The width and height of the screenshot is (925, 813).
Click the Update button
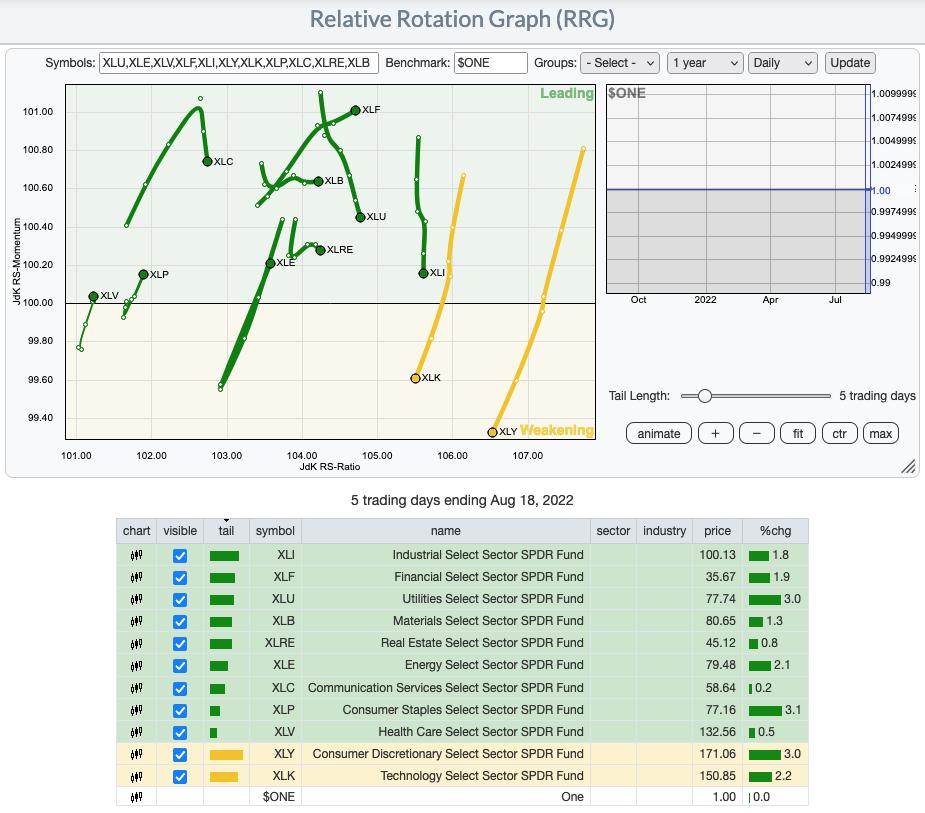(x=850, y=63)
